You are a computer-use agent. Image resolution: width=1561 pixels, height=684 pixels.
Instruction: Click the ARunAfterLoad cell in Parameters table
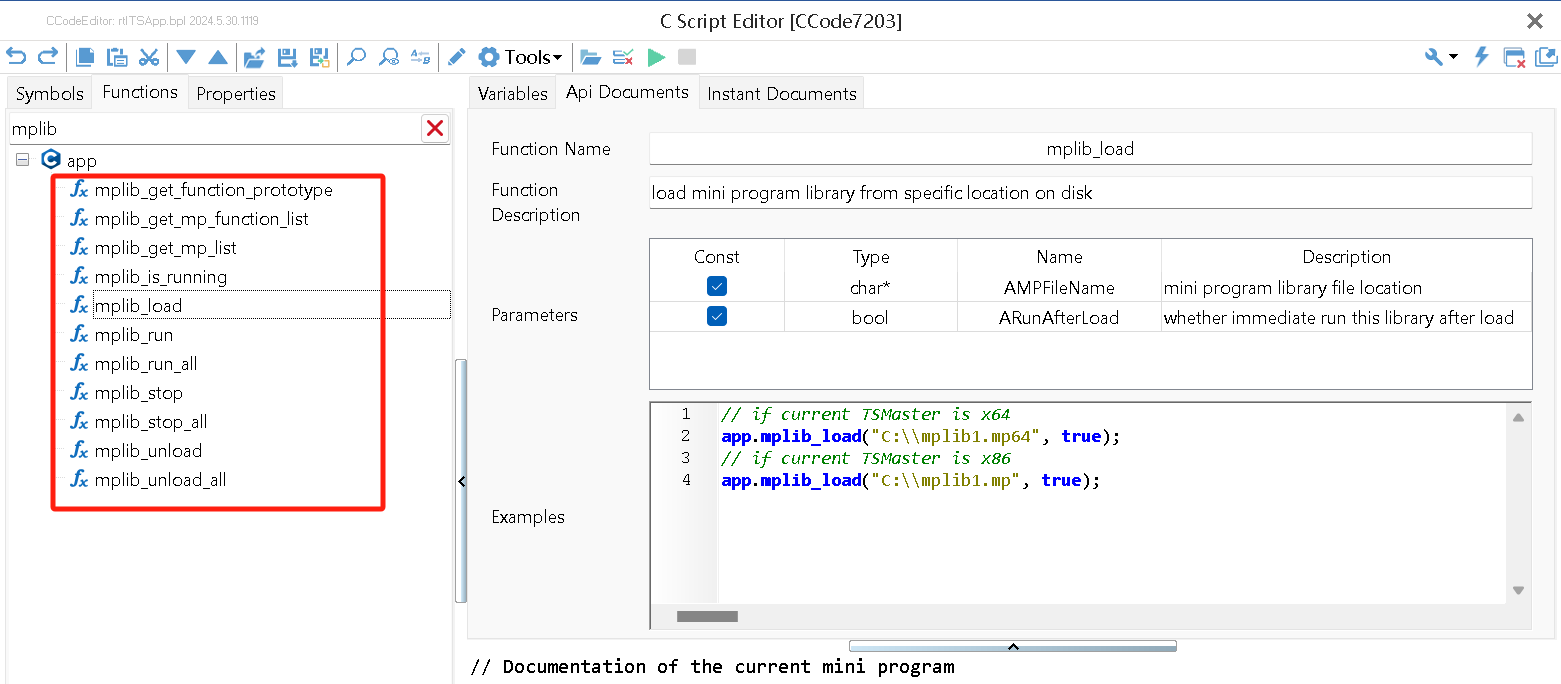[1059, 317]
